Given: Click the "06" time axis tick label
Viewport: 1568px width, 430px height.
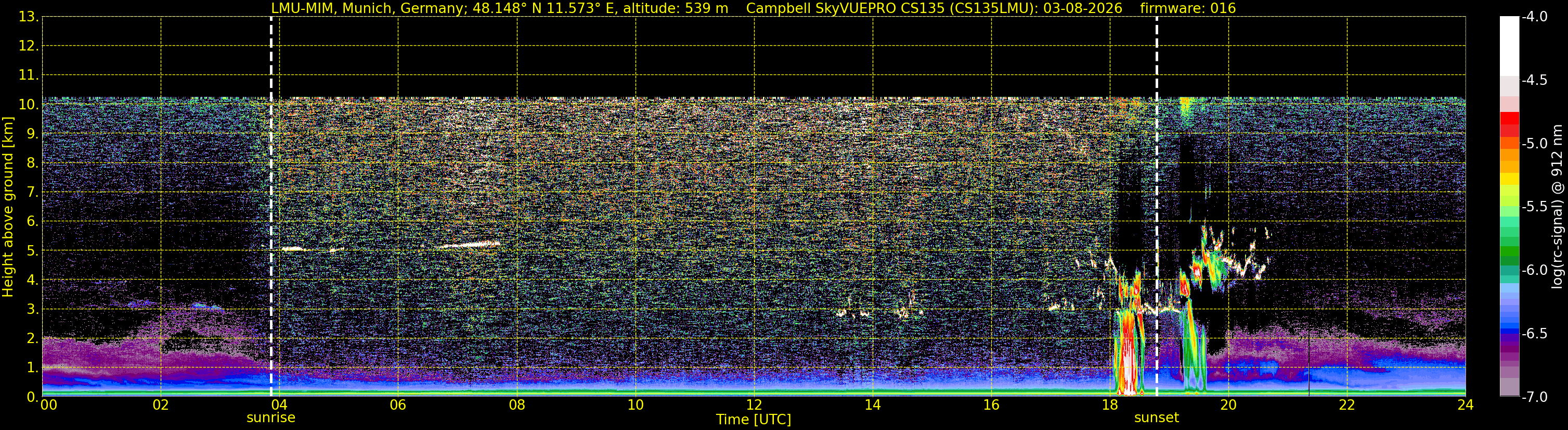Looking at the screenshot, I should 398,405.
